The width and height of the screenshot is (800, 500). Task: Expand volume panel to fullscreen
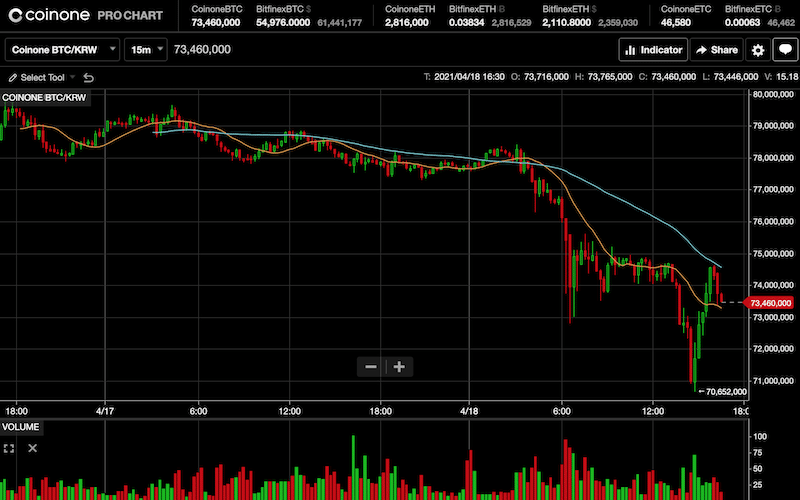pyautogui.click(x=9, y=448)
